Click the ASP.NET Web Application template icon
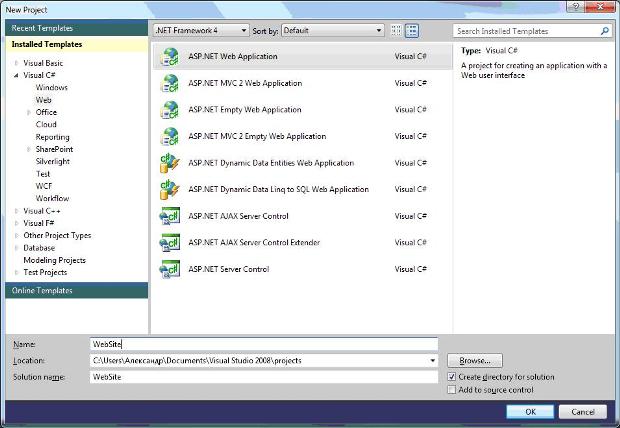The height and width of the screenshot is (428, 620). point(170,57)
